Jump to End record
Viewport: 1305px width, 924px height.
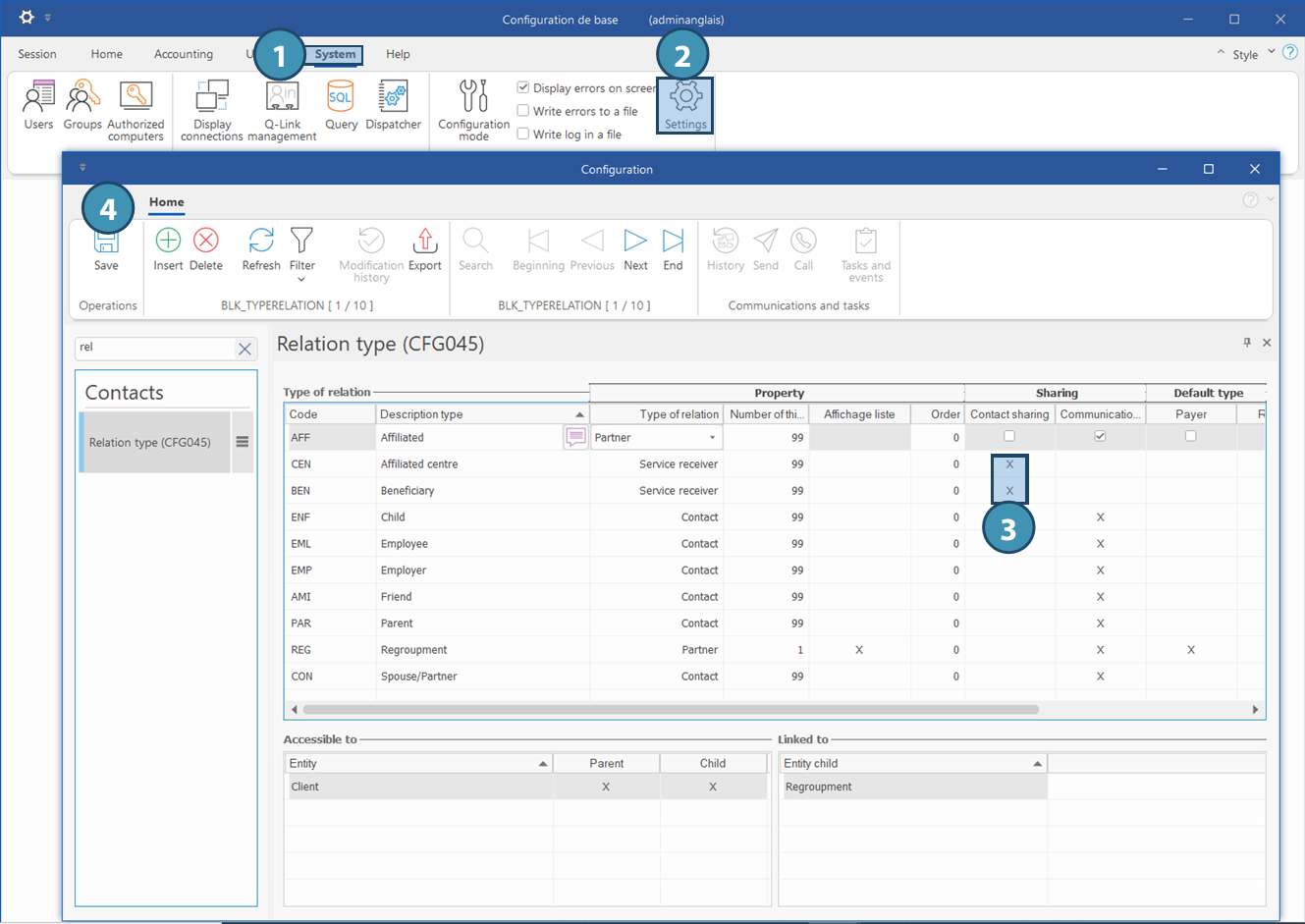[x=673, y=241]
